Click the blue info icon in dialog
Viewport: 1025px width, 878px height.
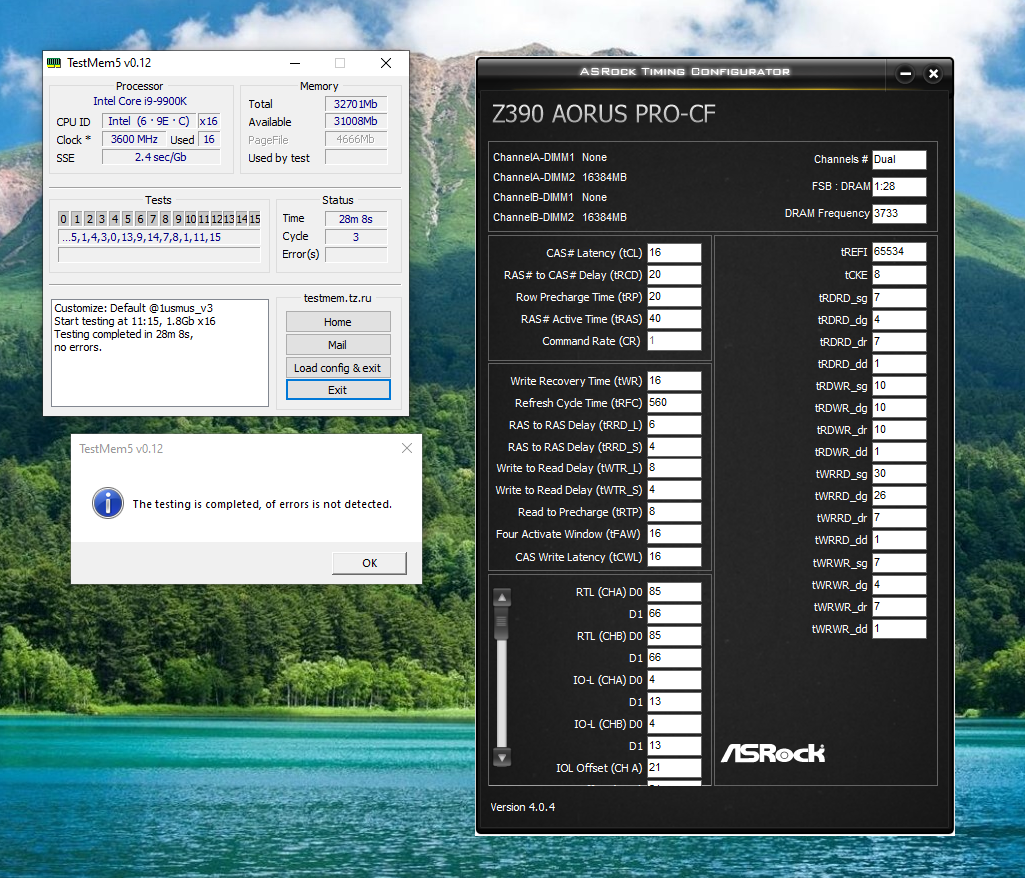point(108,503)
